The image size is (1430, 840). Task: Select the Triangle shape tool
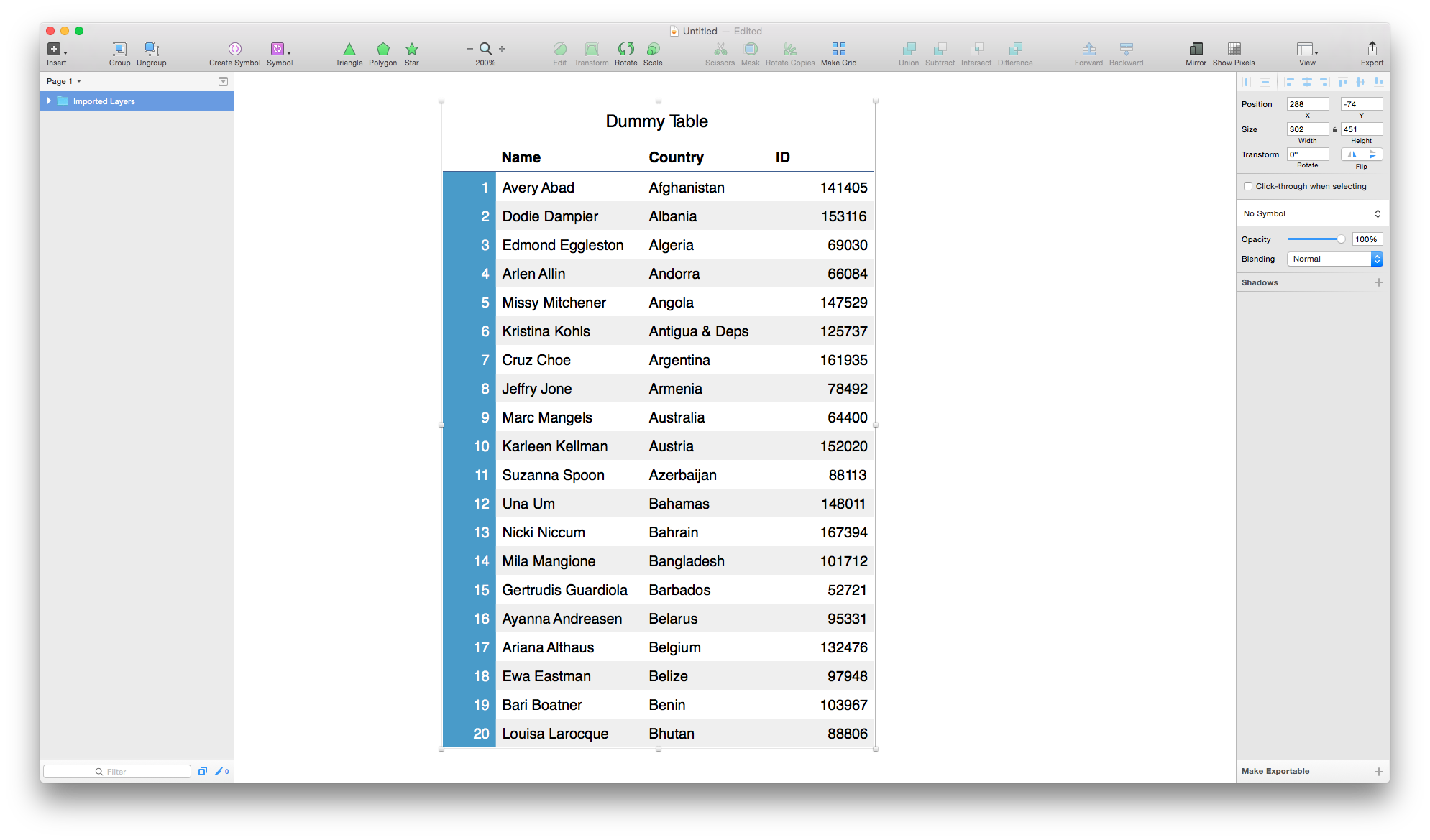(x=349, y=50)
